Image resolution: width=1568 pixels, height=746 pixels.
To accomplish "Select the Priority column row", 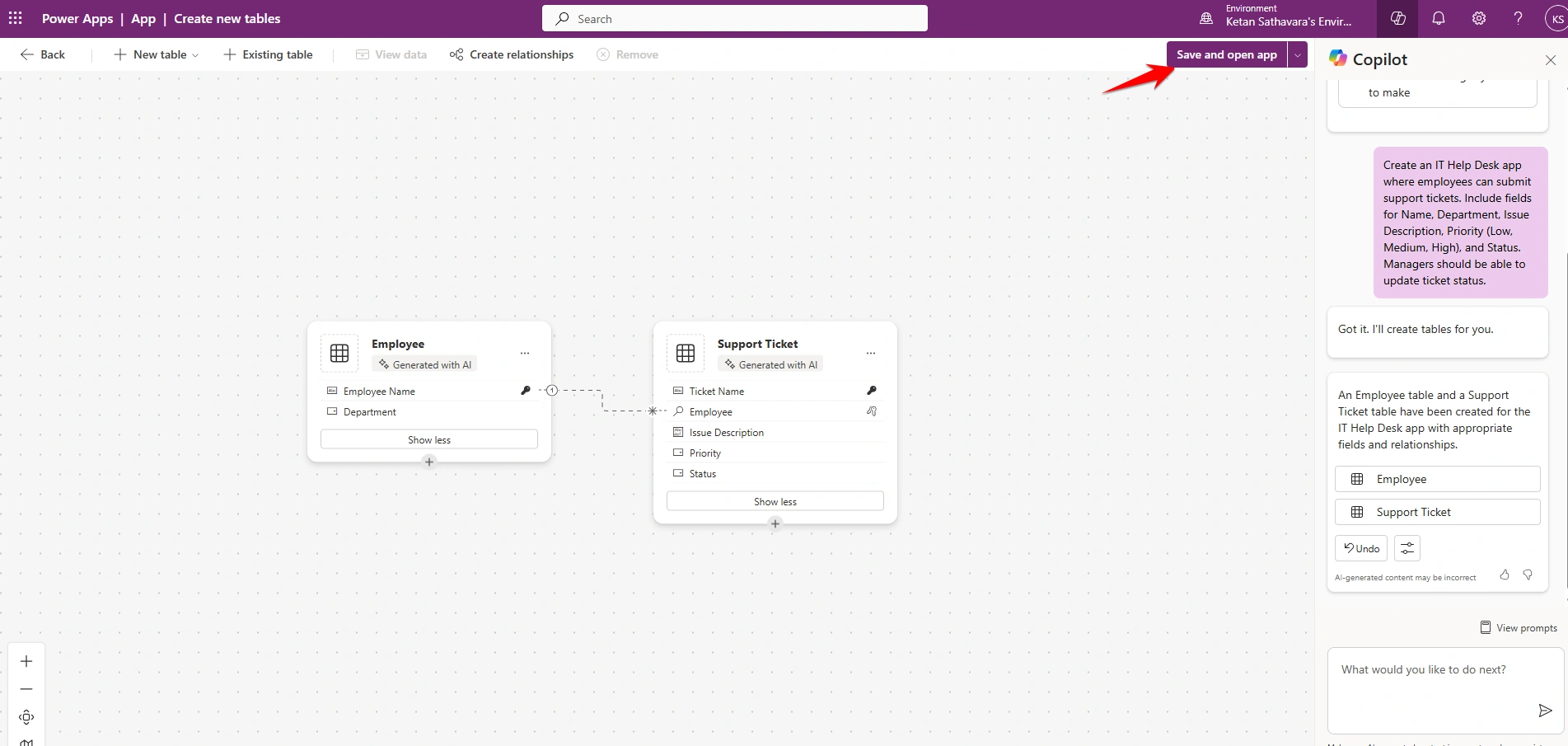I will (x=775, y=453).
